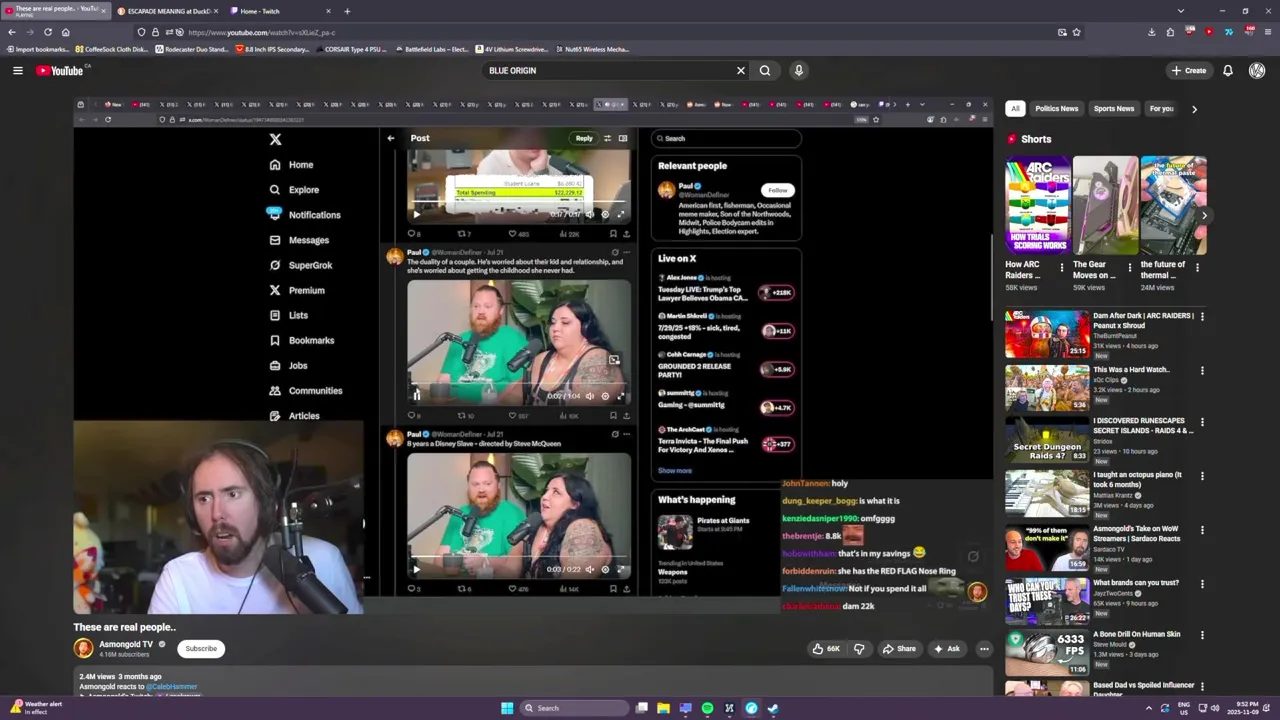Select the Politics News filter chip

[x=1056, y=108]
